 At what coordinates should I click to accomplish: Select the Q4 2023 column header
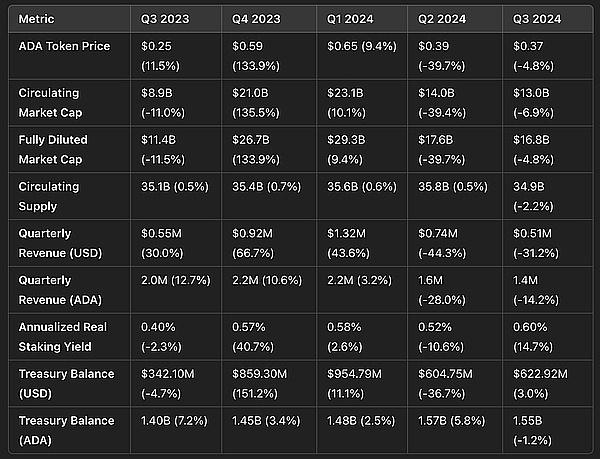(x=256, y=19)
